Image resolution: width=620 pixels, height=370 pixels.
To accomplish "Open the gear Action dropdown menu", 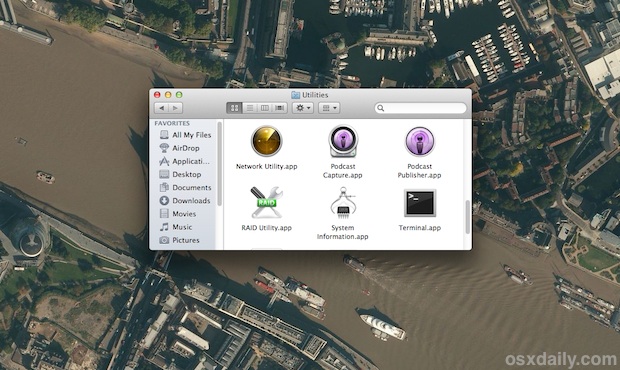I will pyautogui.click(x=302, y=108).
